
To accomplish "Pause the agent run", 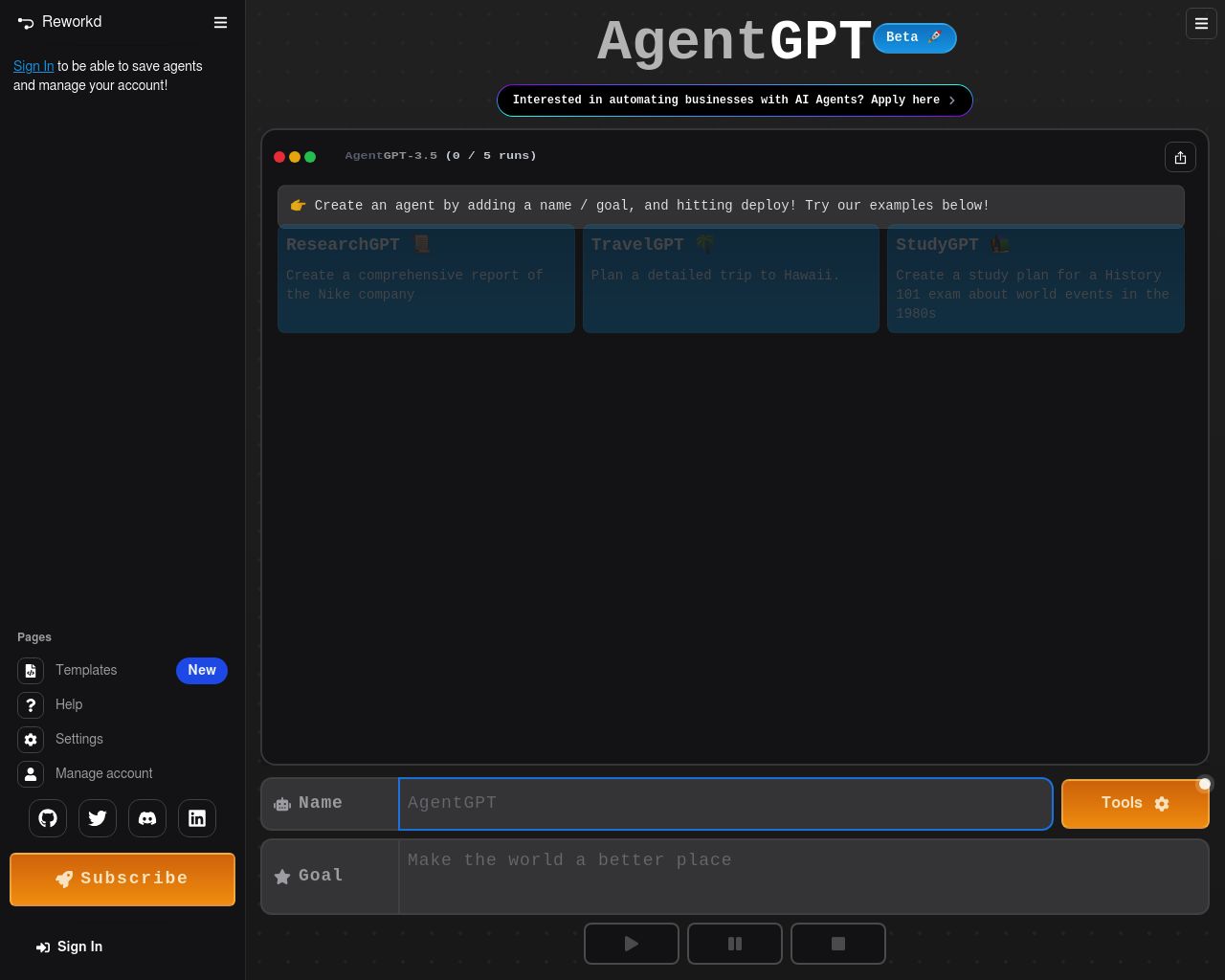I will point(735,944).
